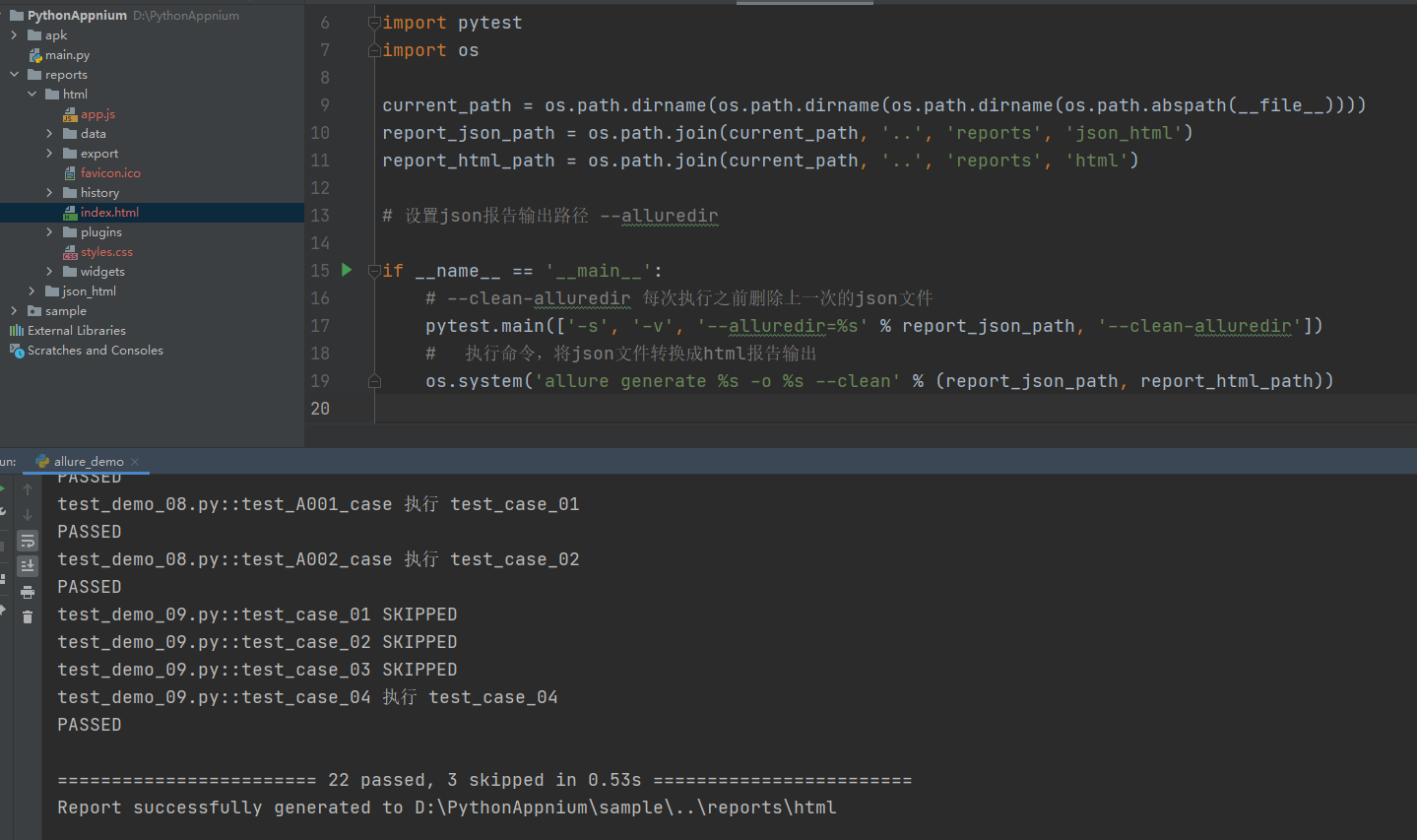1417x840 pixels.
Task: Click the PythonAppnium project root folder icon
Action: (17, 16)
